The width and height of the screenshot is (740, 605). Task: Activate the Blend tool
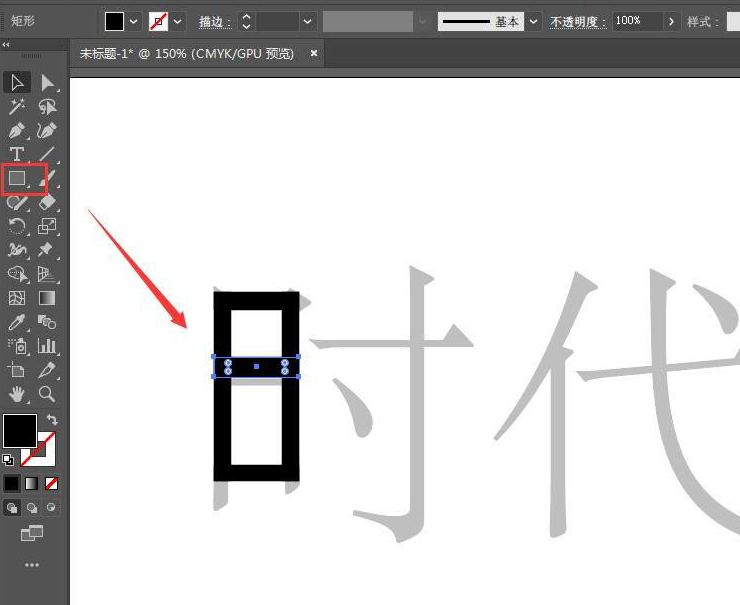tap(47, 322)
